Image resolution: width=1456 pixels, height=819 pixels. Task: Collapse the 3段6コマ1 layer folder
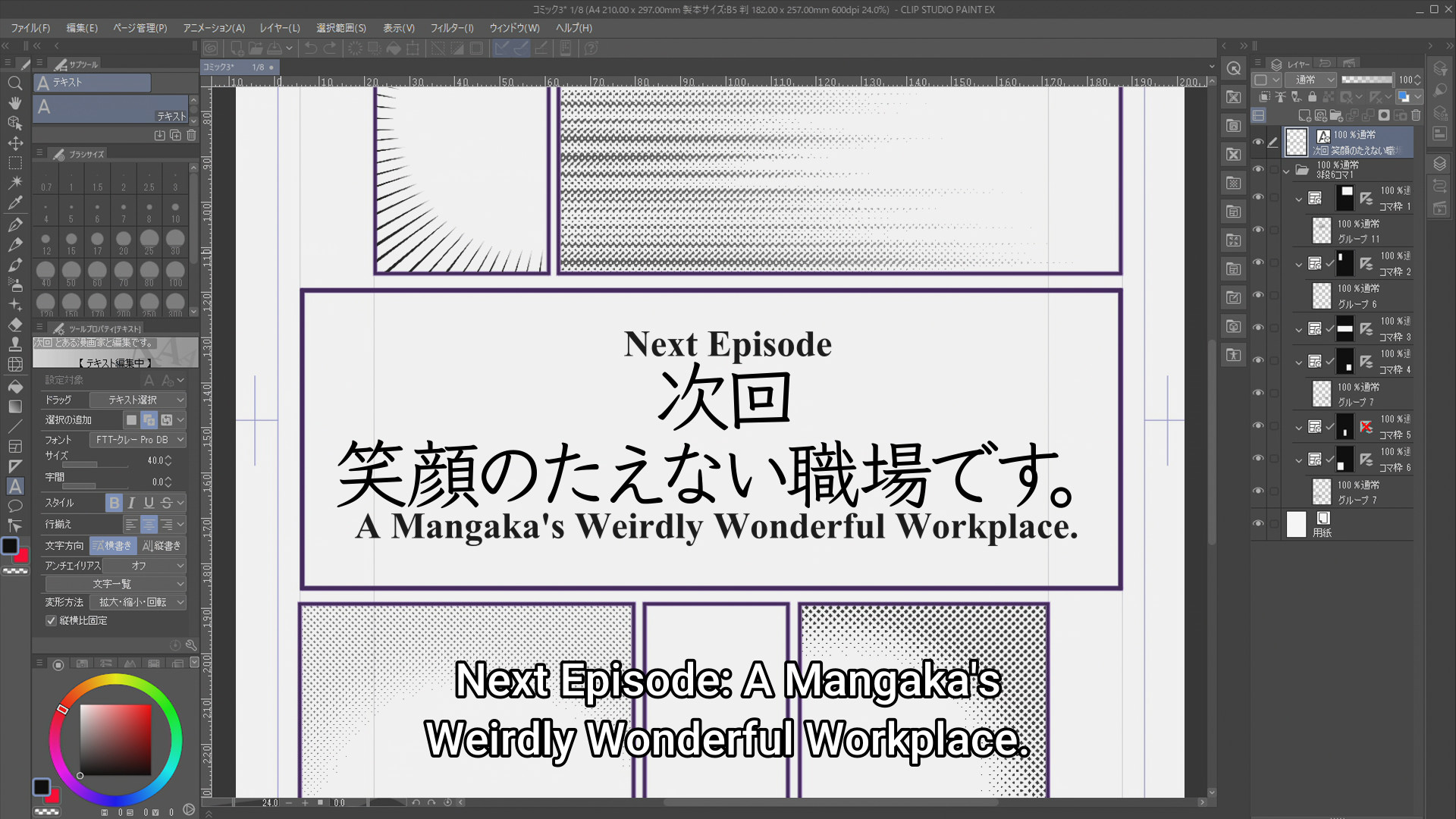coord(1286,171)
